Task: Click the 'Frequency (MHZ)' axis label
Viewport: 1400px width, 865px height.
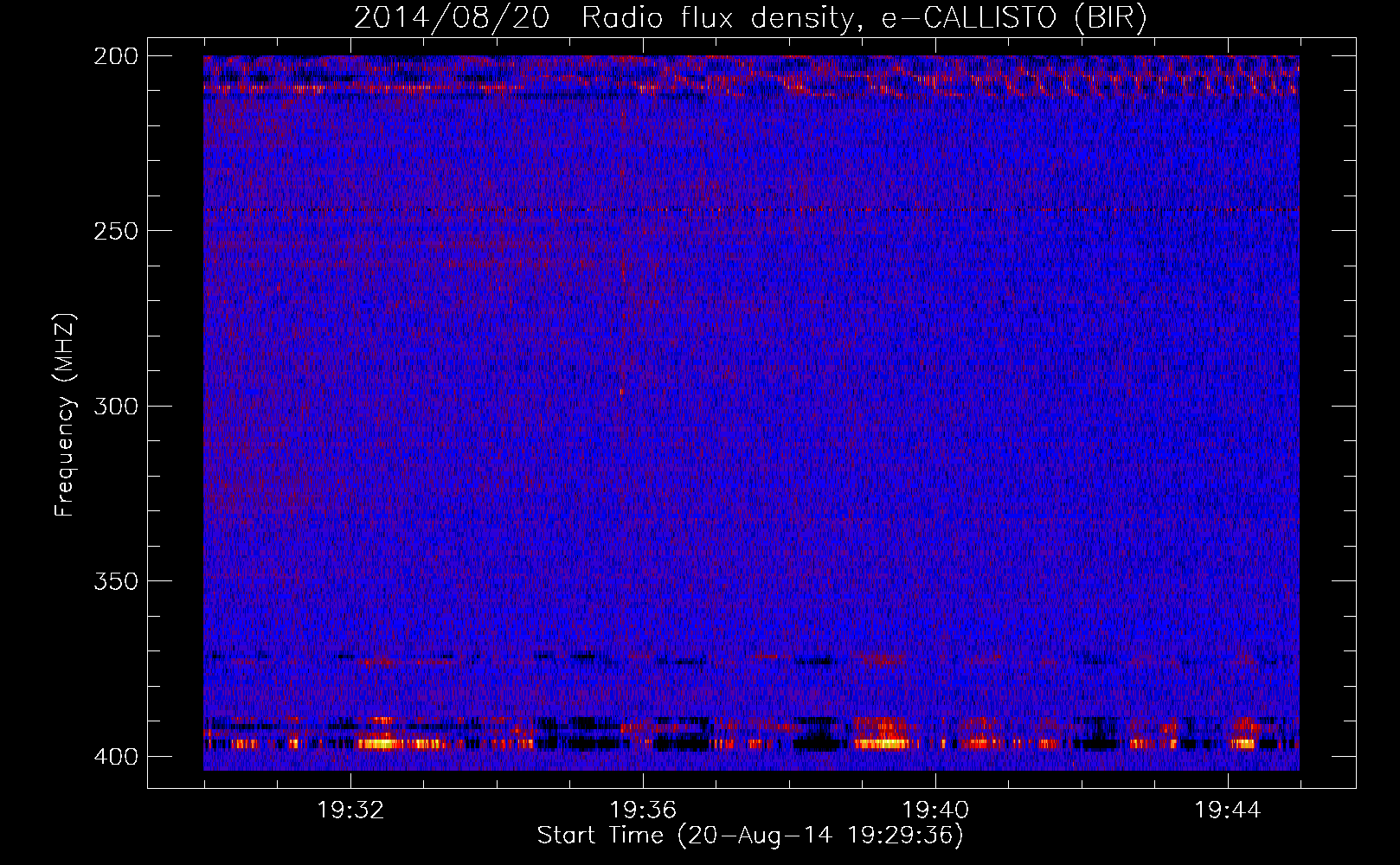Action: tap(65, 414)
